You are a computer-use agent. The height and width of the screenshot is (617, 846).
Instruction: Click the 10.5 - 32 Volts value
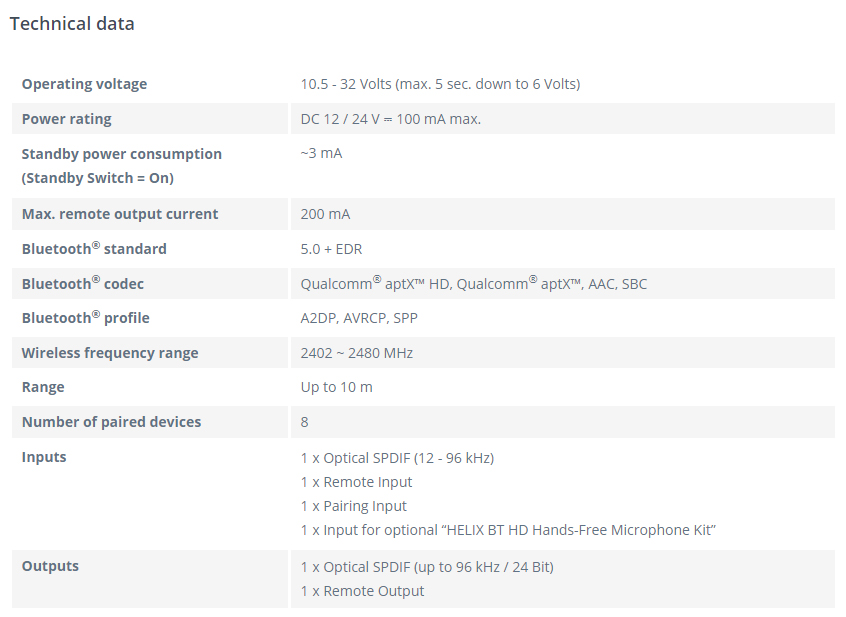tap(440, 84)
